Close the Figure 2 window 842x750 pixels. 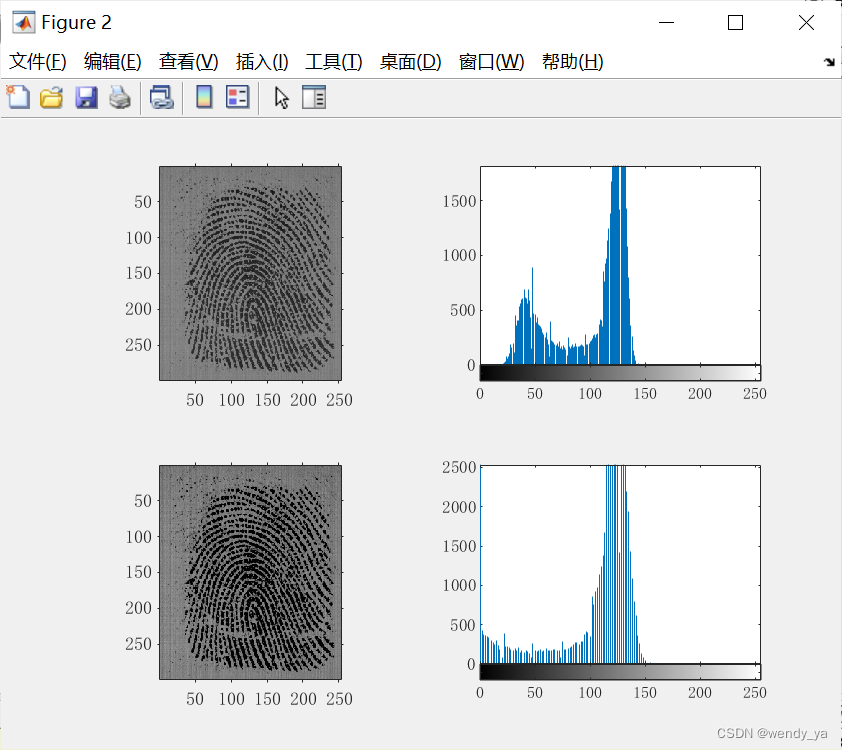pos(806,23)
